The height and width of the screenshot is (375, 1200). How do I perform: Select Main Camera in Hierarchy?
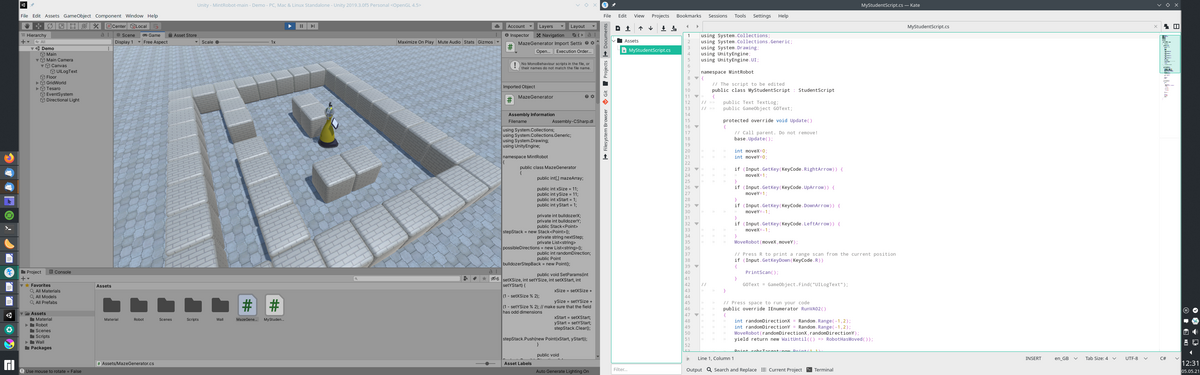[59, 60]
